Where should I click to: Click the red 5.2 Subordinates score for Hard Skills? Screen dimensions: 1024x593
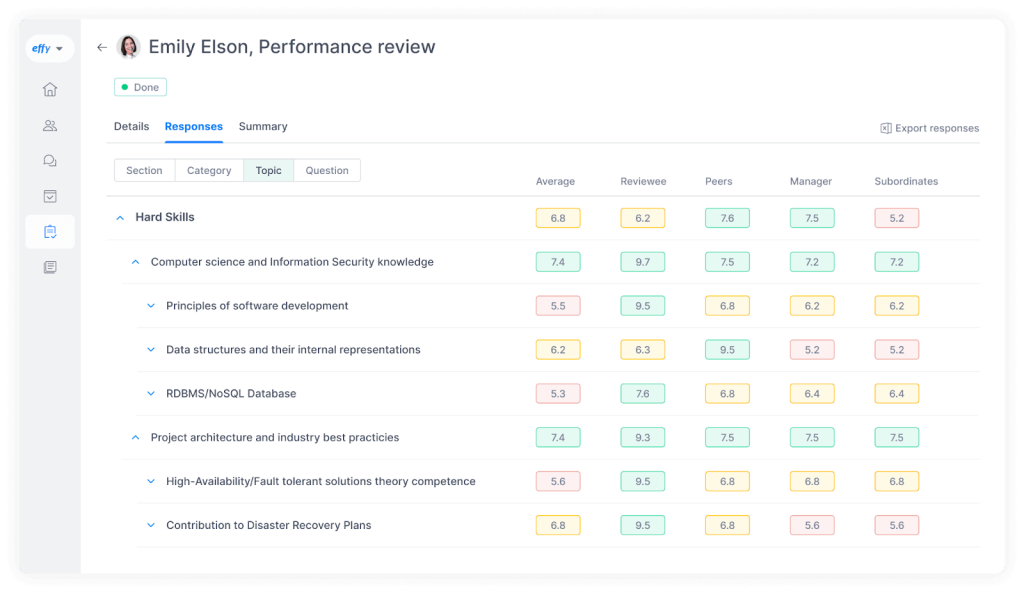tap(896, 218)
